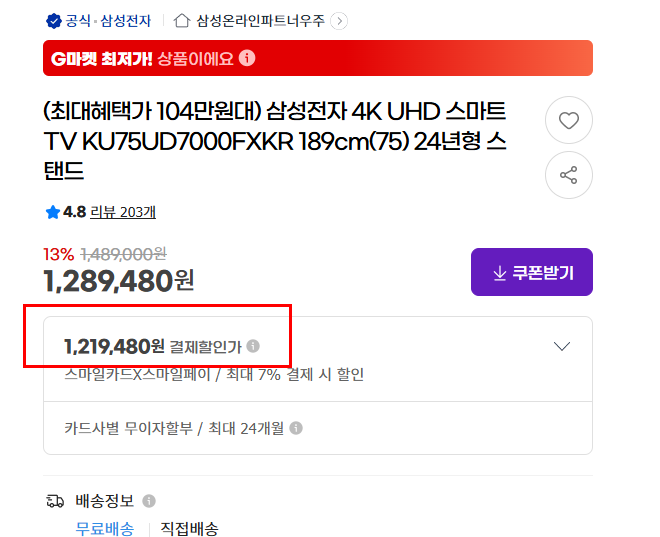
Task: Click info icon beside 결제할인가
Action: pyautogui.click(x=253, y=346)
